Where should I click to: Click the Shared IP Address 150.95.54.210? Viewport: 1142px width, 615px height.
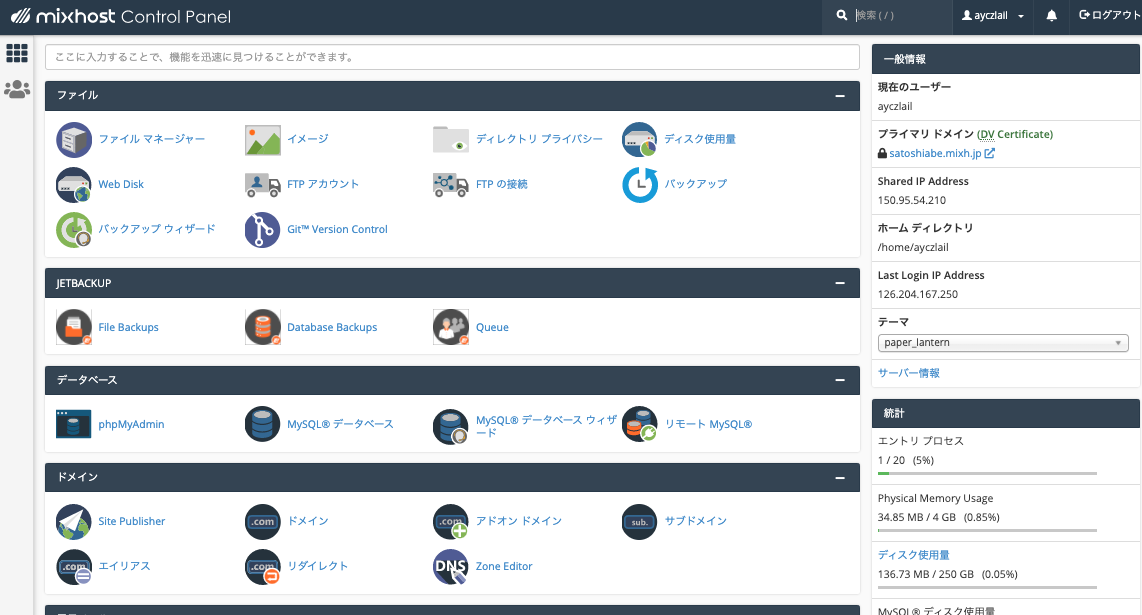tap(912, 200)
